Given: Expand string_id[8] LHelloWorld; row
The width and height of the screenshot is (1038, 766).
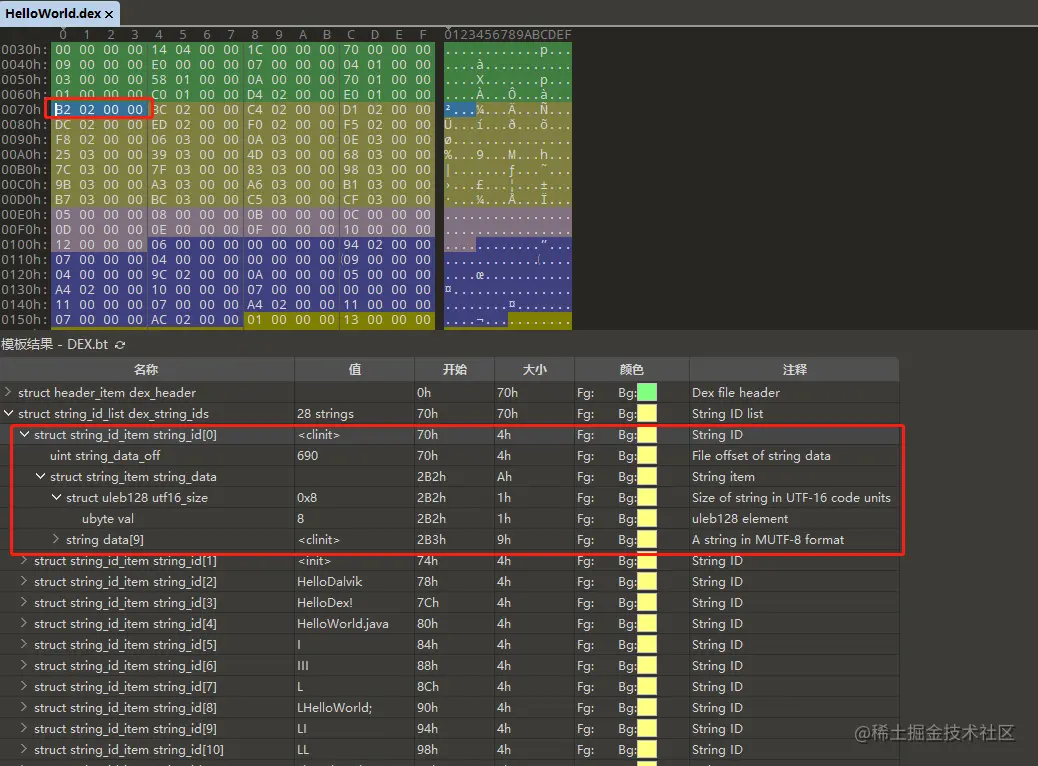Looking at the screenshot, I should [x=24, y=707].
